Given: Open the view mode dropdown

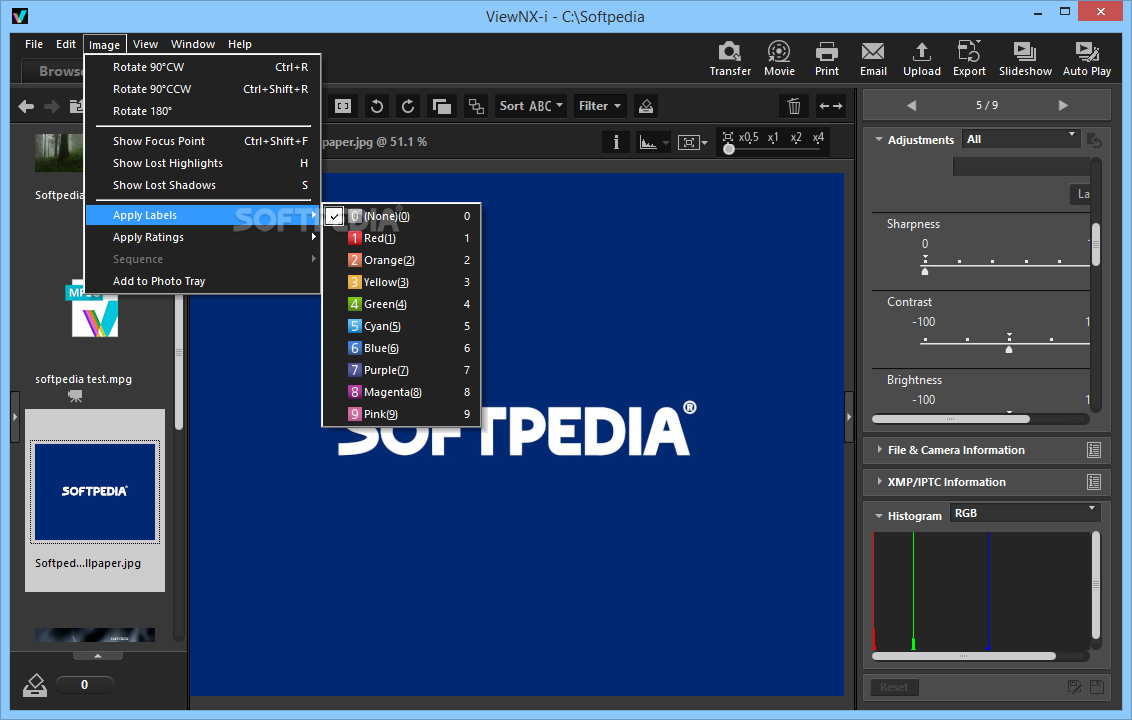Looking at the screenshot, I should point(693,142).
